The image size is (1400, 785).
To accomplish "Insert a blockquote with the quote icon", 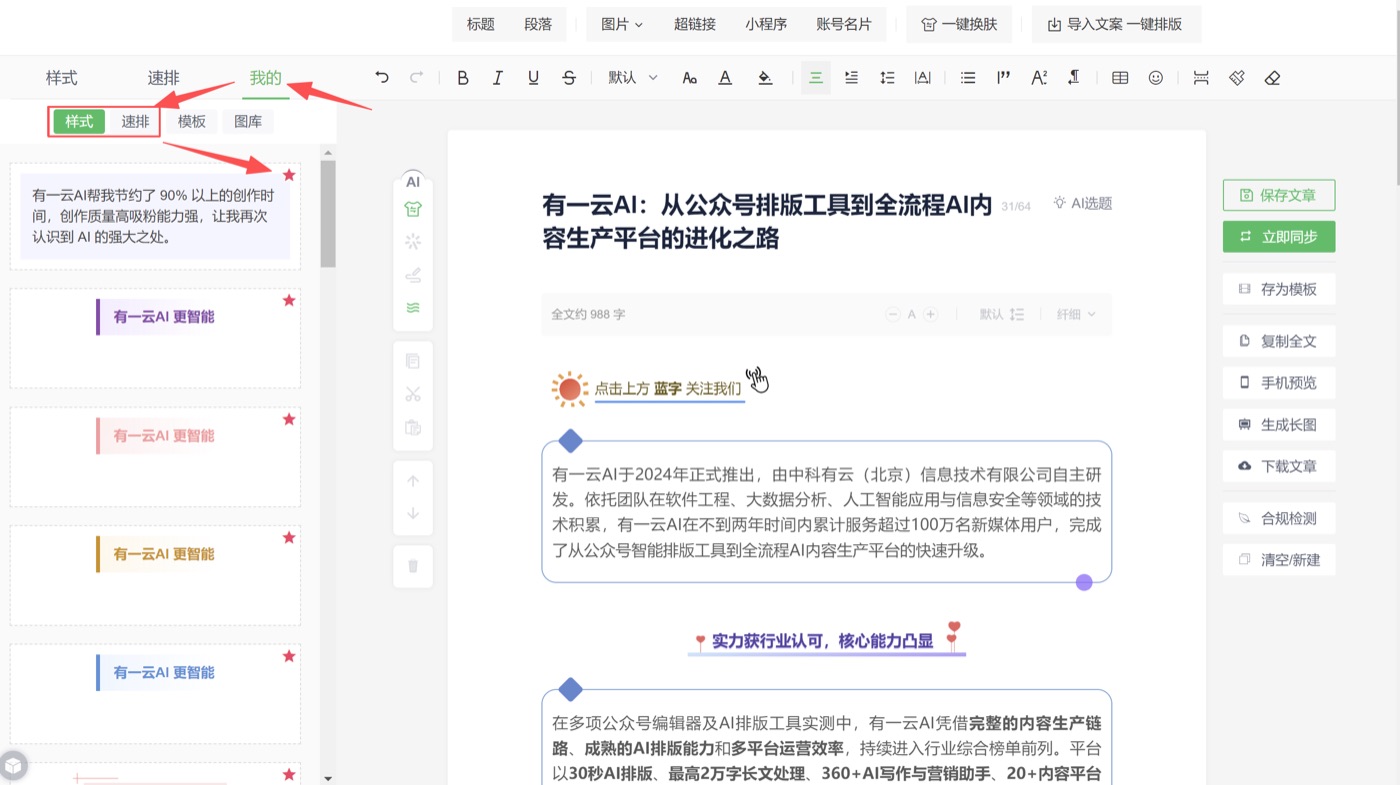I will pyautogui.click(x=1003, y=78).
